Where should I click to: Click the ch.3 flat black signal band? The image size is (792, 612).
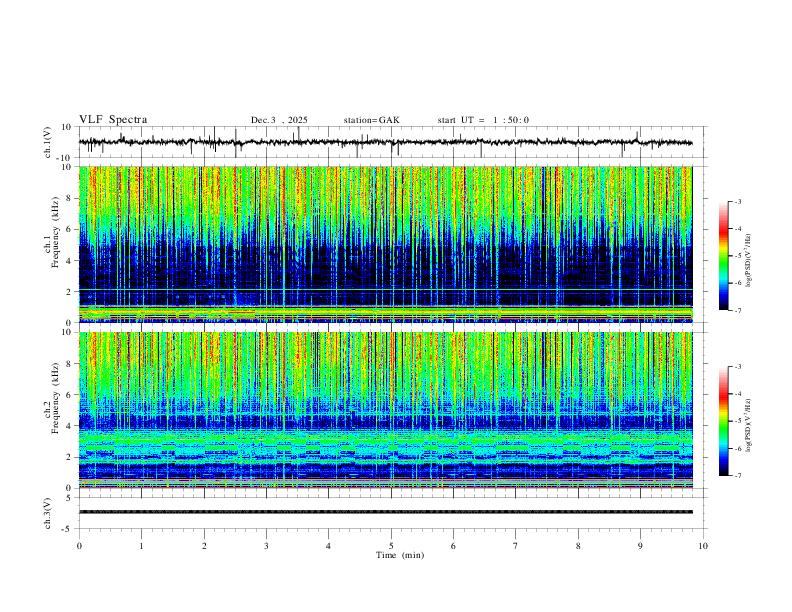click(385, 512)
